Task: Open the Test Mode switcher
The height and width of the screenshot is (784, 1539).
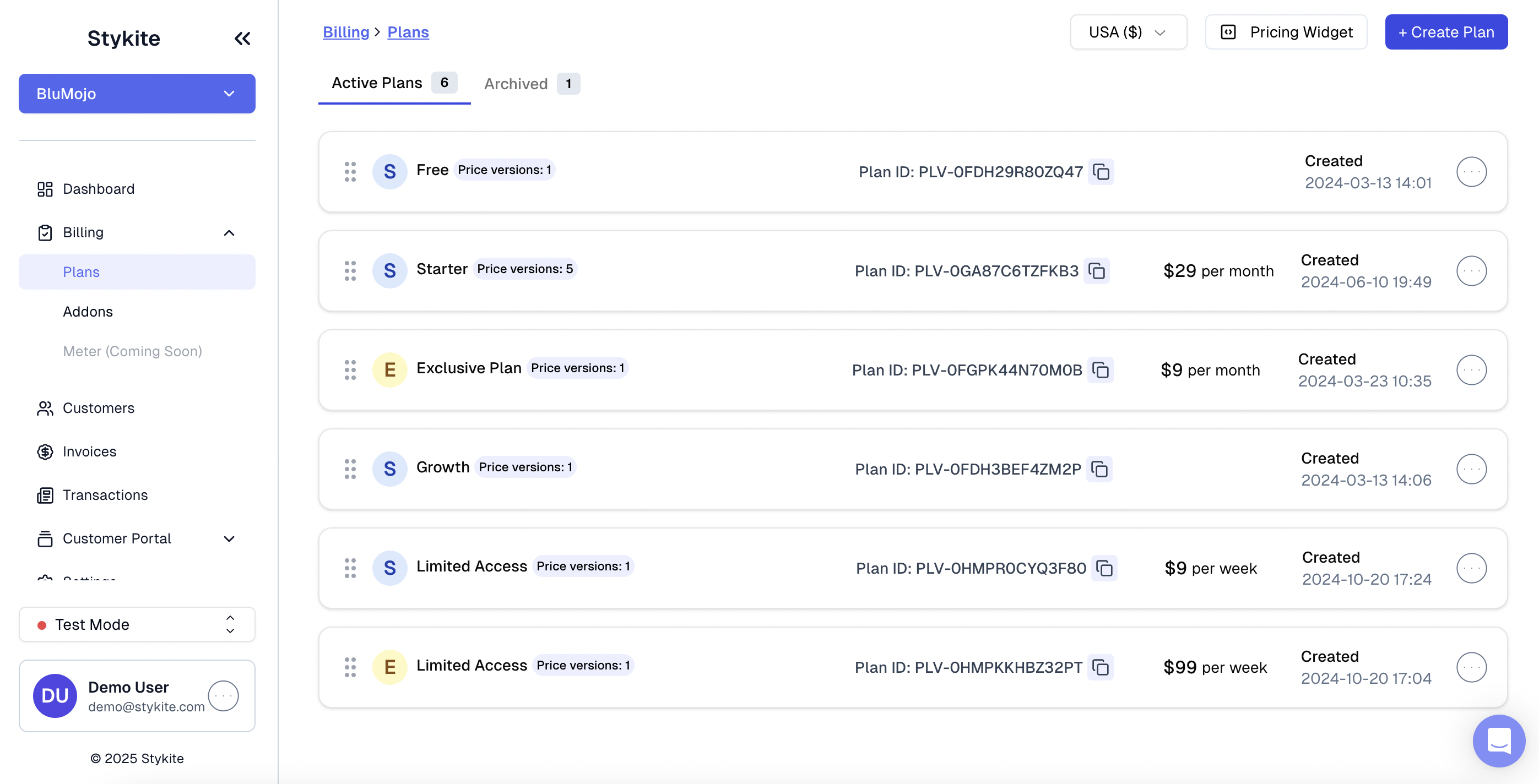Action: pos(137,624)
